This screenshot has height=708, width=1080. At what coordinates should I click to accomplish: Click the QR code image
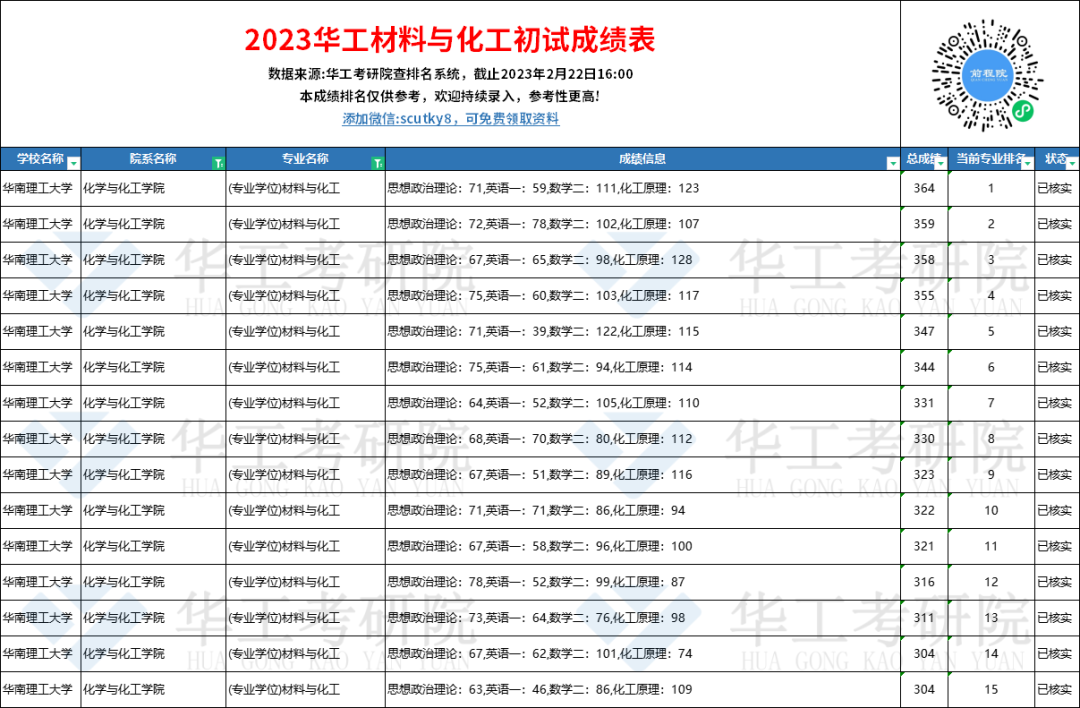point(987,74)
